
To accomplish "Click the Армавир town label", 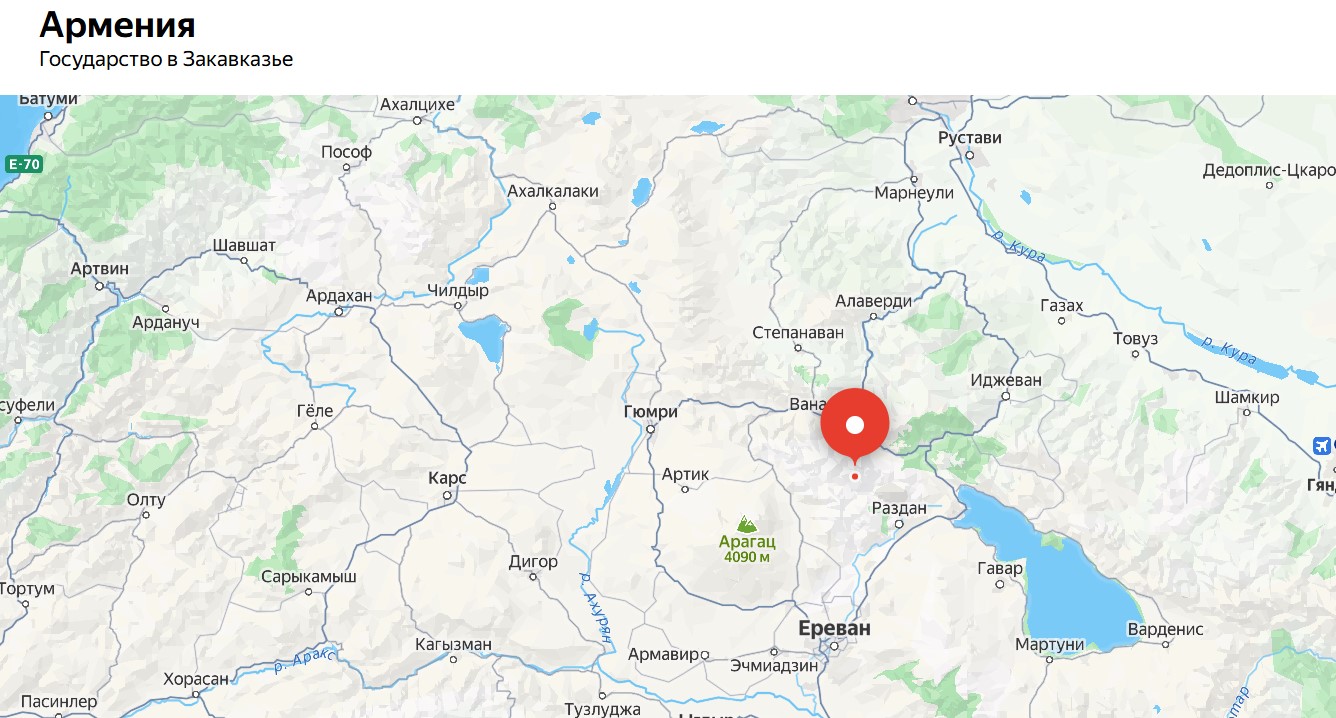I will tap(662, 655).
